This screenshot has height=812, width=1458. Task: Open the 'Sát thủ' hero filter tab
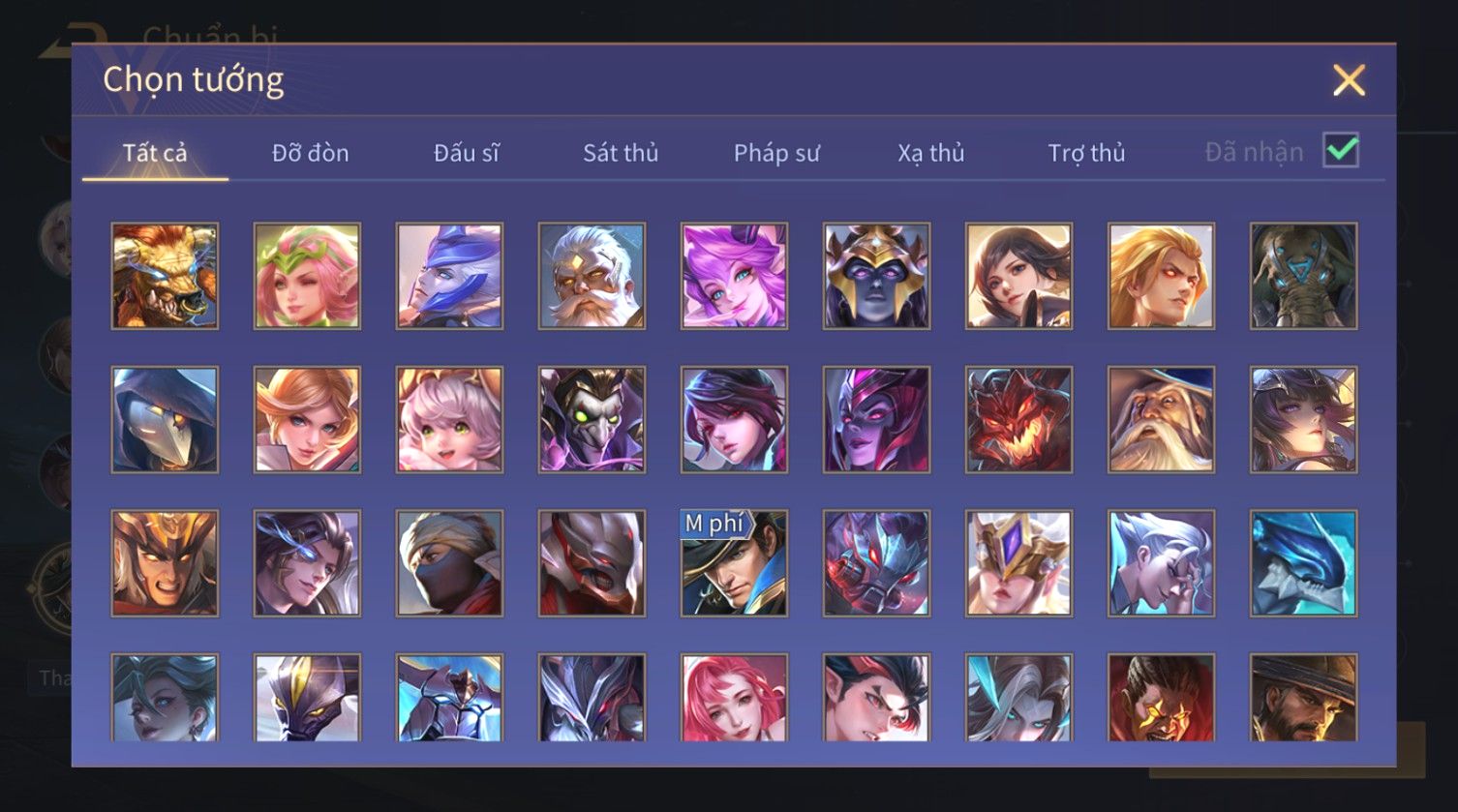point(621,153)
